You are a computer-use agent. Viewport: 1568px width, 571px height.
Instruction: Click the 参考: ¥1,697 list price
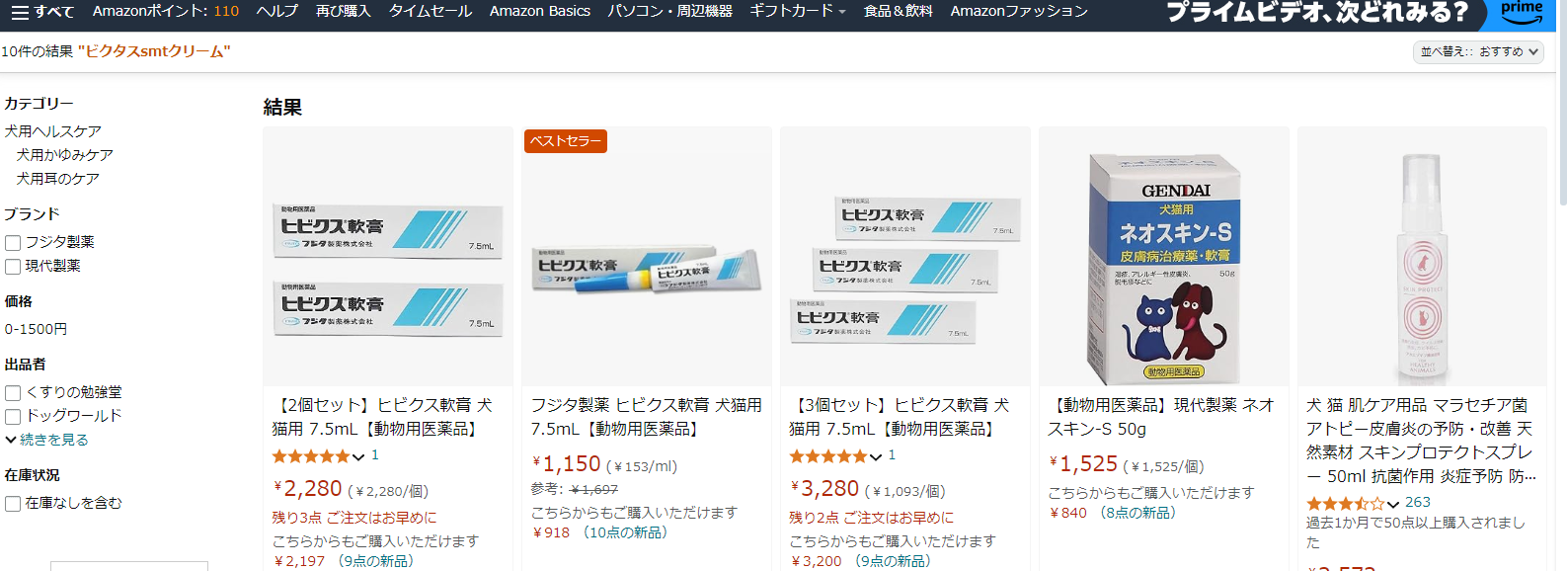(x=575, y=489)
